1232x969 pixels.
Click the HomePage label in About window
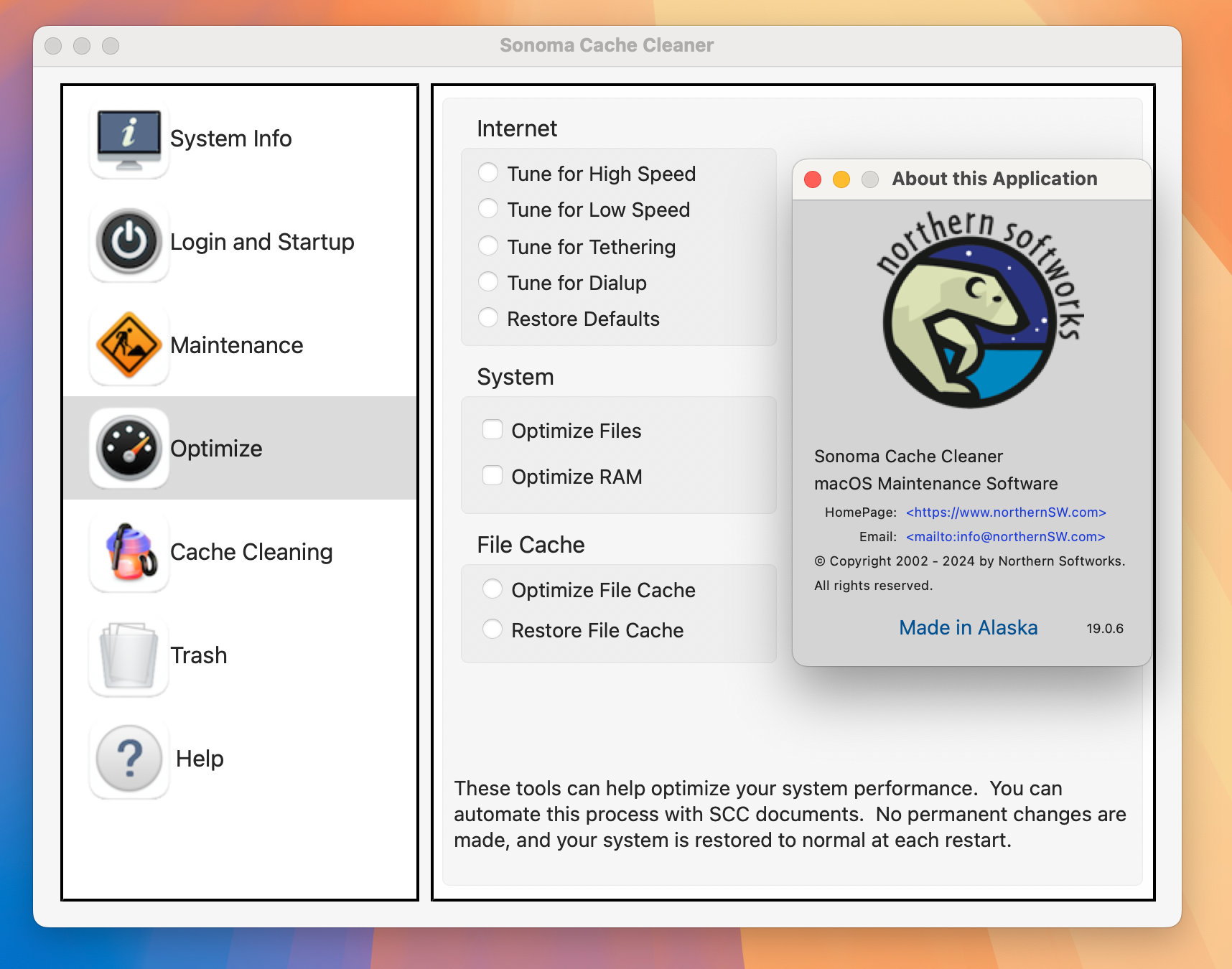[861, 512]
